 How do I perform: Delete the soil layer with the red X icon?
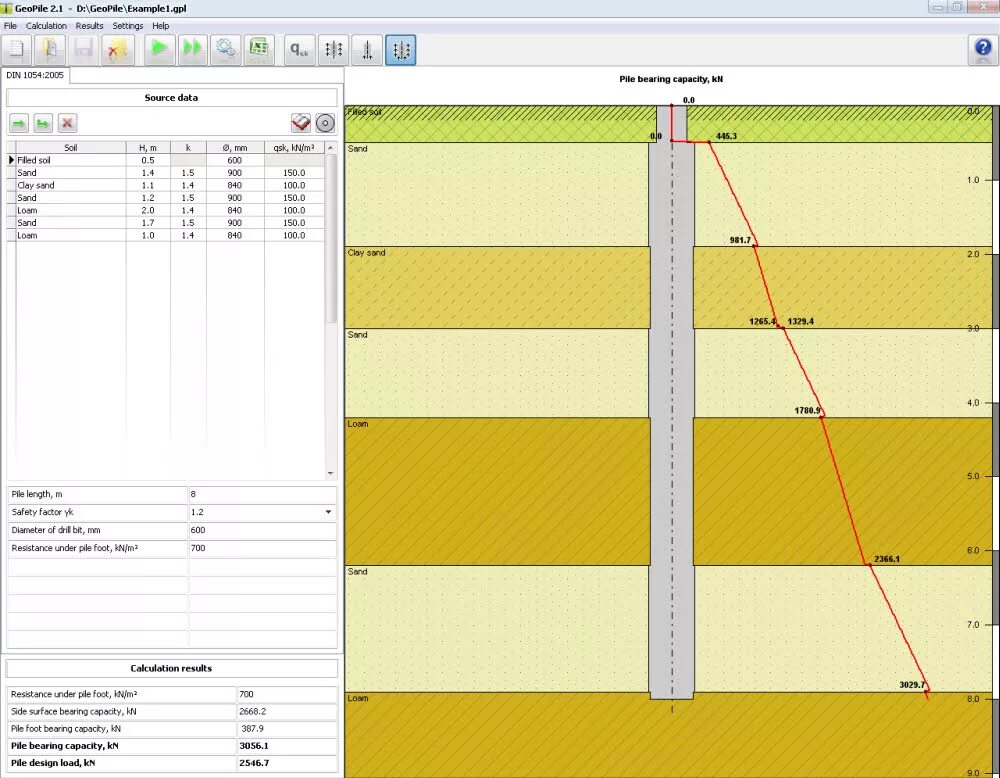click(x=67, y=123)
